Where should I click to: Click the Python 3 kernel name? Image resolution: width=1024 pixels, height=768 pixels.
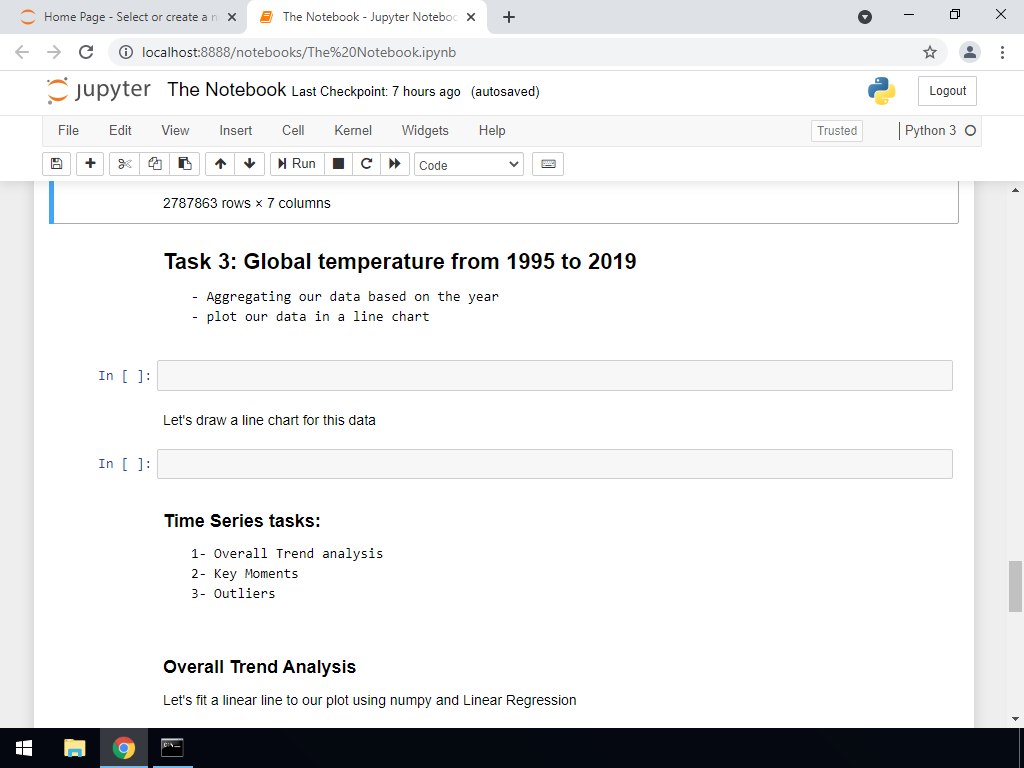point(930,131)
